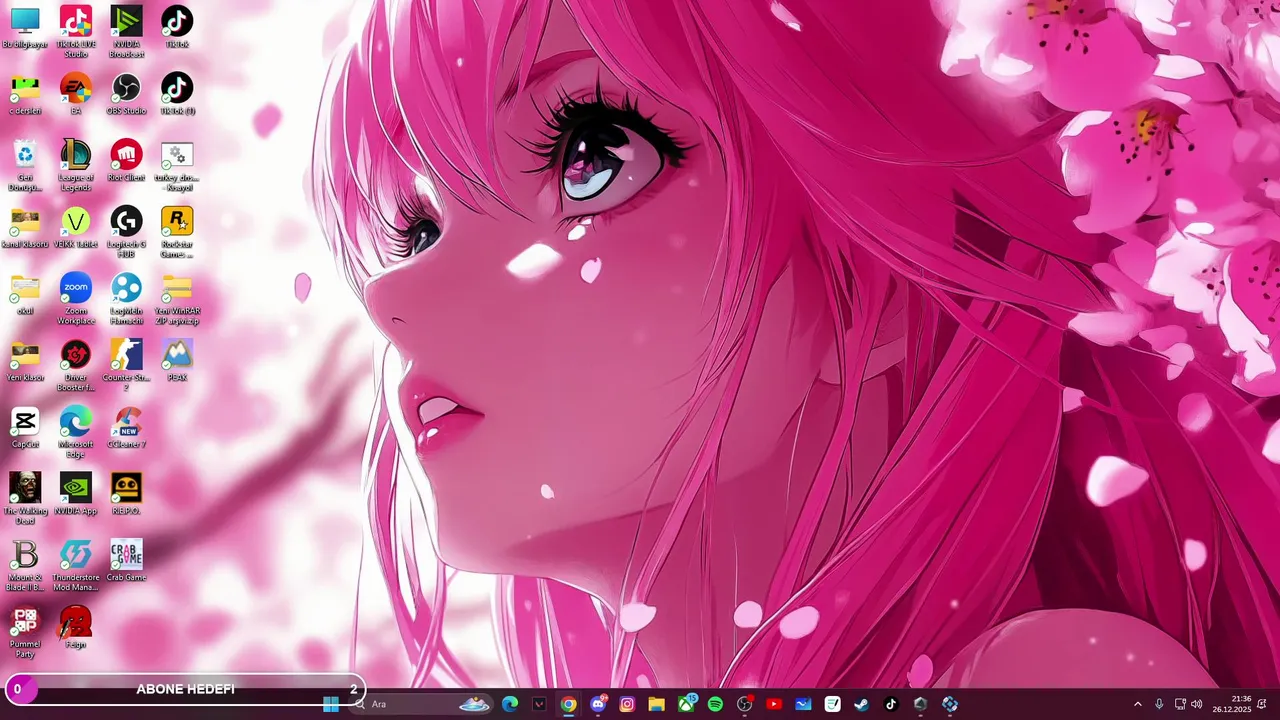1280x720 pixels.
Task: Open the notification bell icon
Action: pyautogui.click(x=1262, y=704)
